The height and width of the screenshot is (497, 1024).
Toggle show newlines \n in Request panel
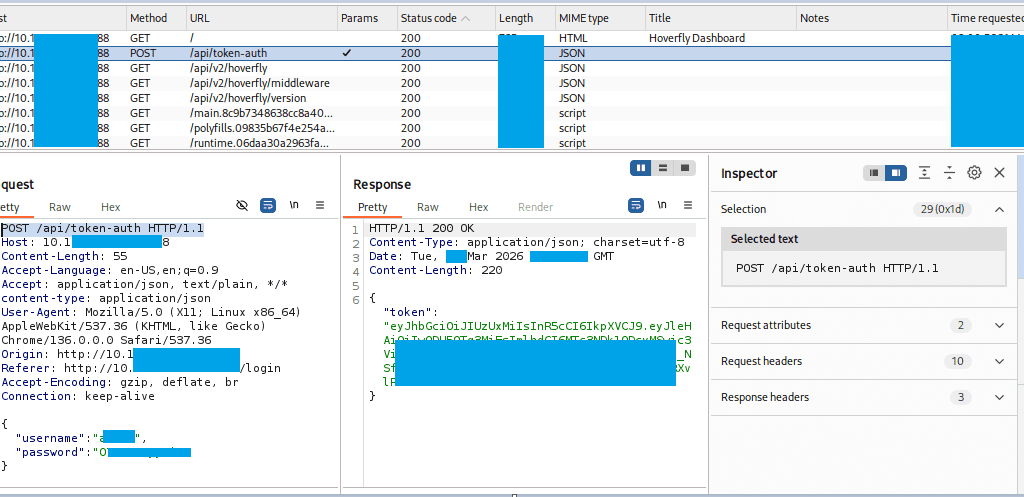click(x=294, y=205)
